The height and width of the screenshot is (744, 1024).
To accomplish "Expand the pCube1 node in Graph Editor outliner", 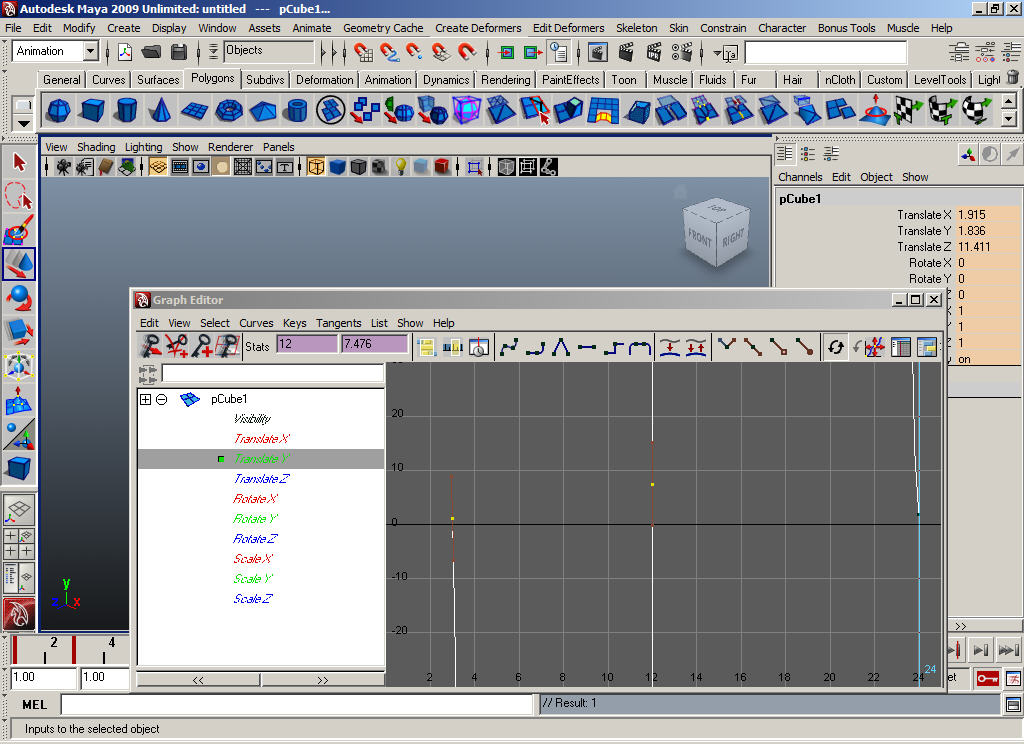I will [146, 399].
